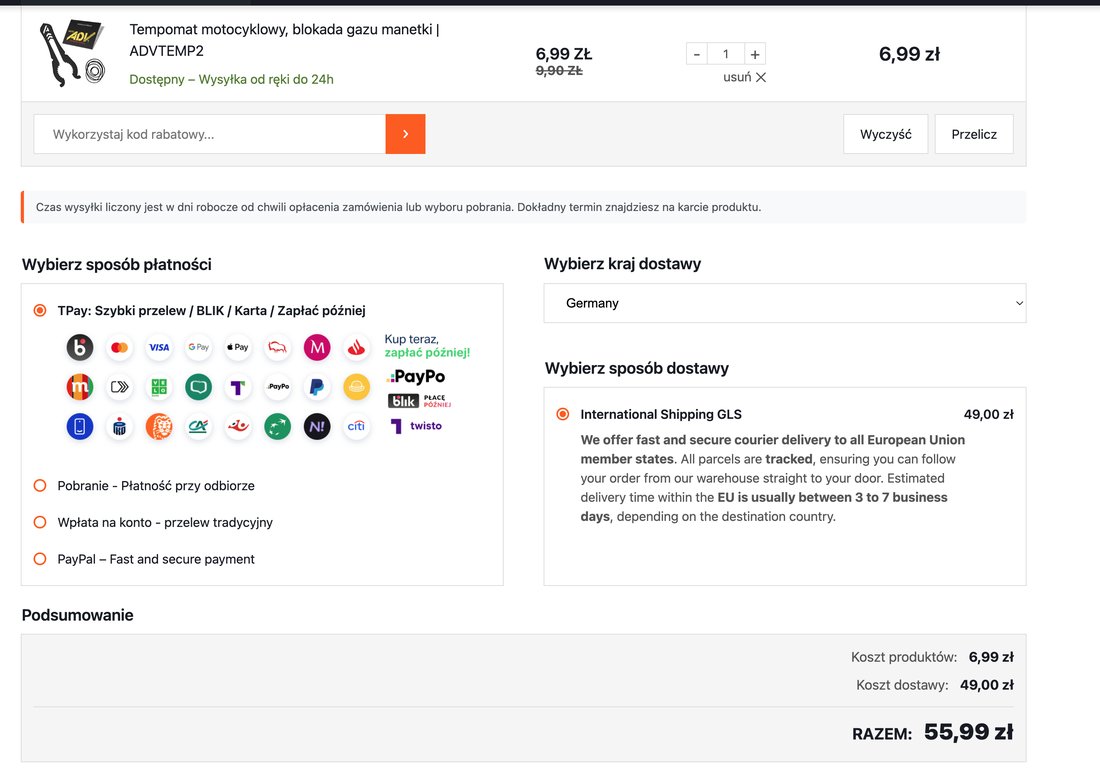Increase product quantity with plus button

tap(755, 54)
